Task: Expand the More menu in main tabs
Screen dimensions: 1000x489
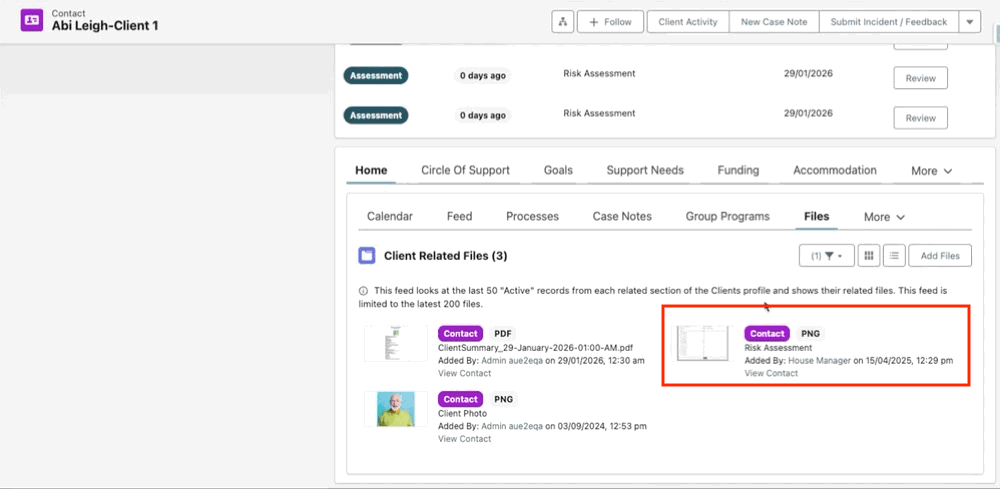Action: tap(931, 171)
